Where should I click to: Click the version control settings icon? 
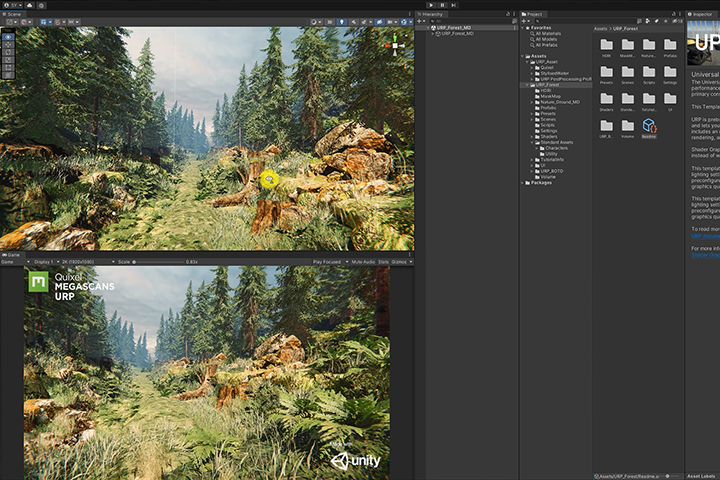pyautogui.click(x=41, y=6)
